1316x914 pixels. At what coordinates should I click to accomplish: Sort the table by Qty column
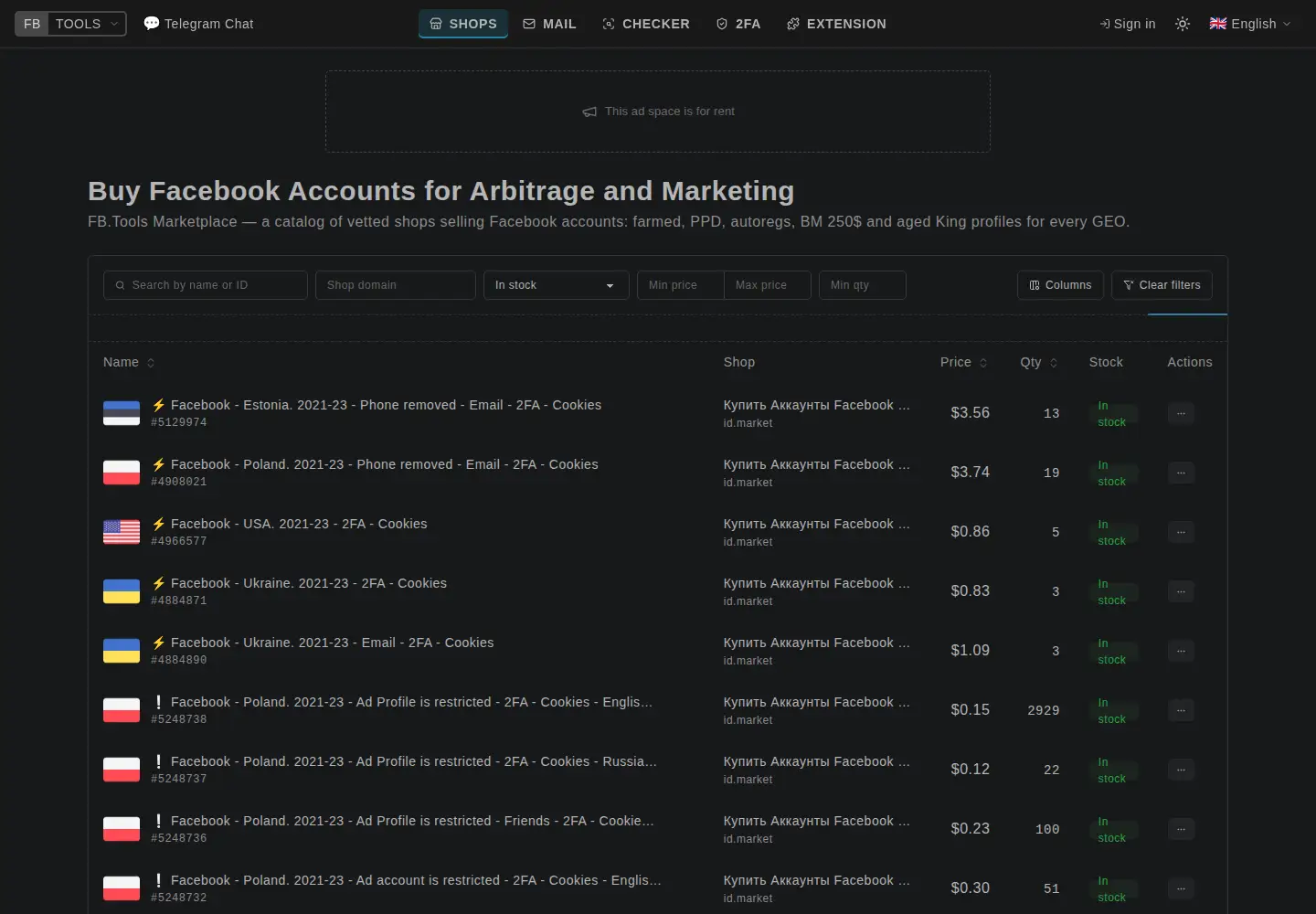click(x=1038, y=362)
